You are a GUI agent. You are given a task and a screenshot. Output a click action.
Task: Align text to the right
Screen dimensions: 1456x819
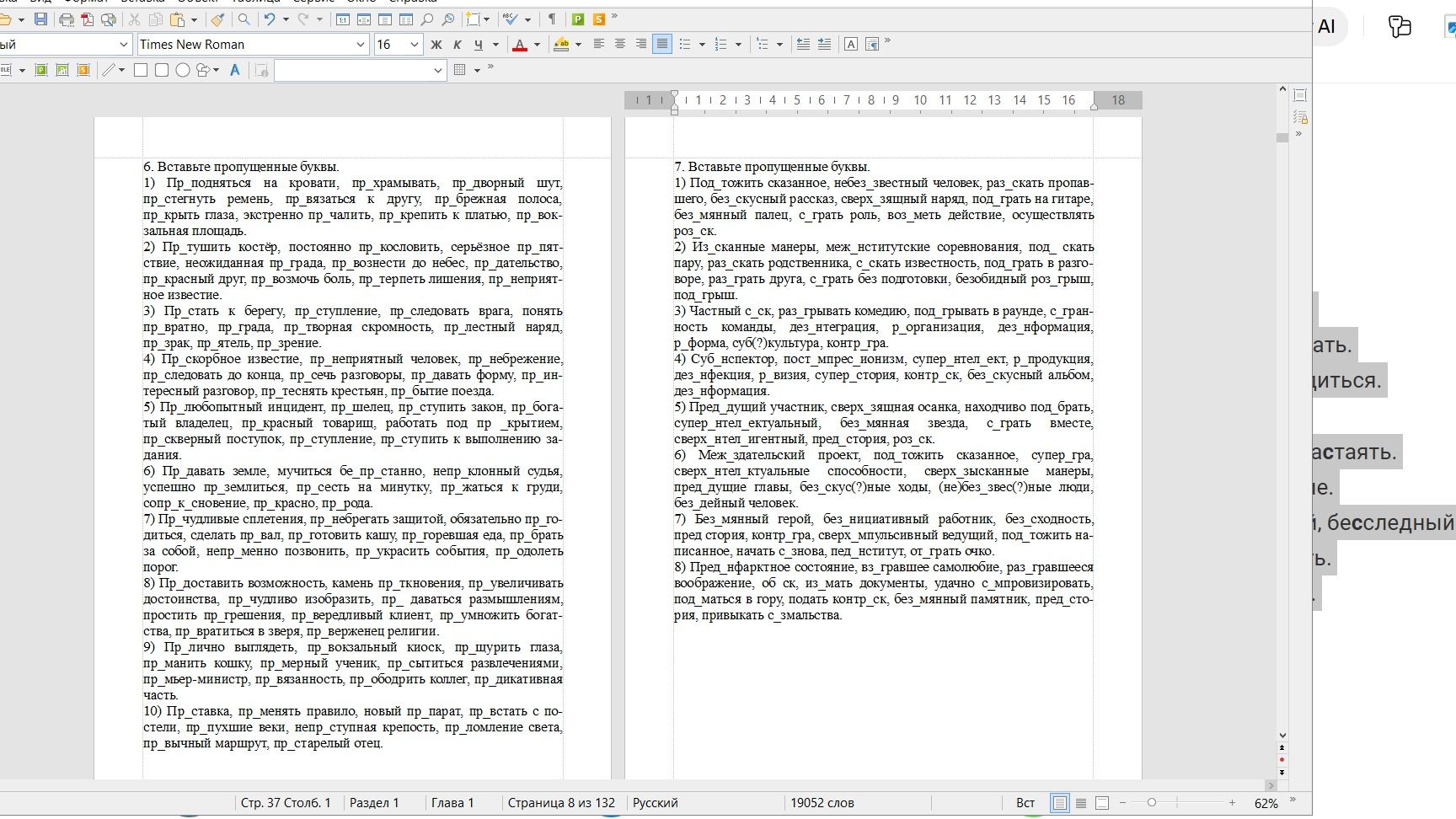(641, 45)
